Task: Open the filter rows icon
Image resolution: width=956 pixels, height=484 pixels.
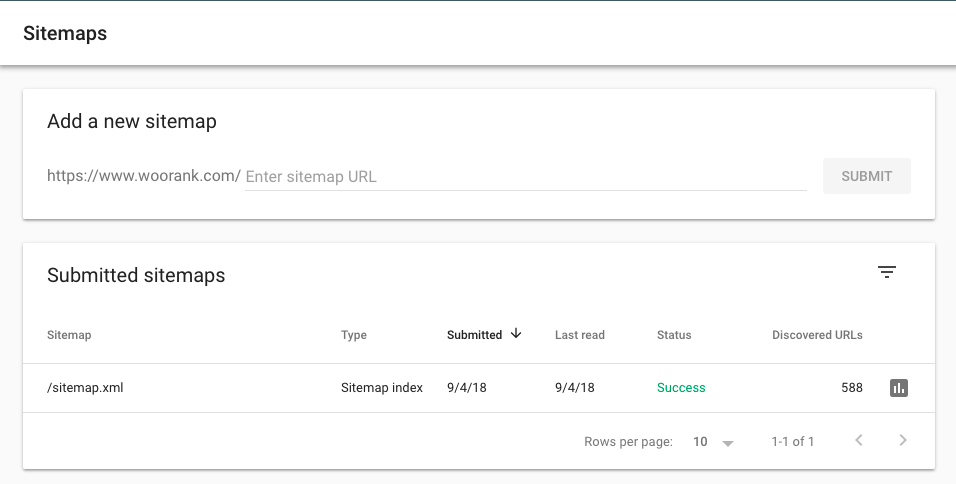Action: (886, 272)
